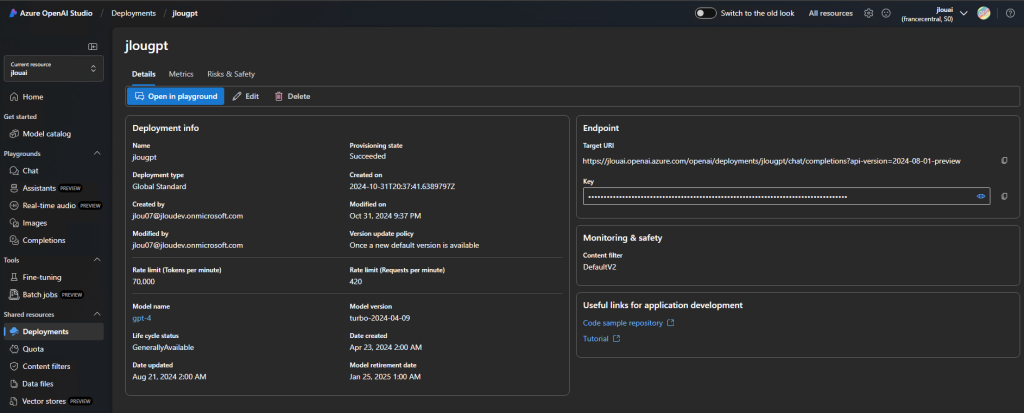Viewport: 1024px width, 413px height.
Task: Collapse the sidebar with the panel icon
Action: tap(93, 46)
